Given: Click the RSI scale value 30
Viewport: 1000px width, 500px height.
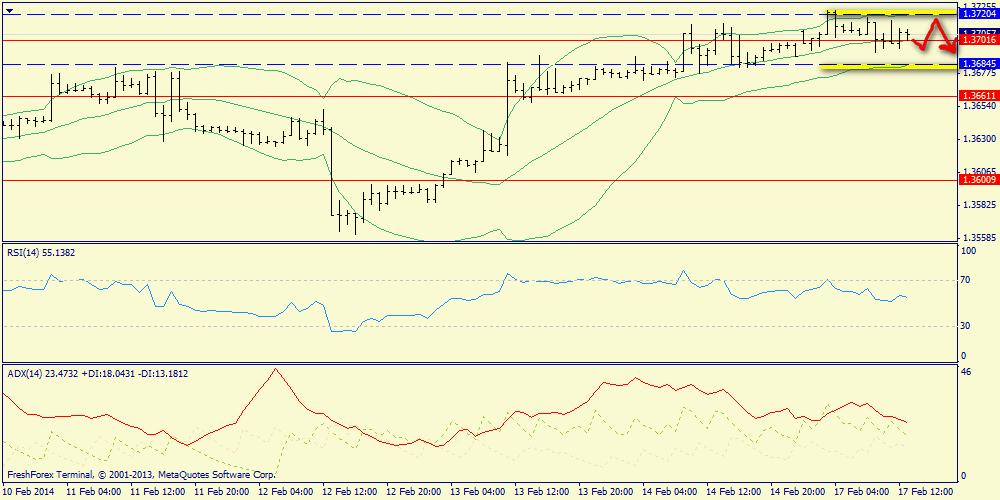Looking at the screenshot, I should point(966,326).
